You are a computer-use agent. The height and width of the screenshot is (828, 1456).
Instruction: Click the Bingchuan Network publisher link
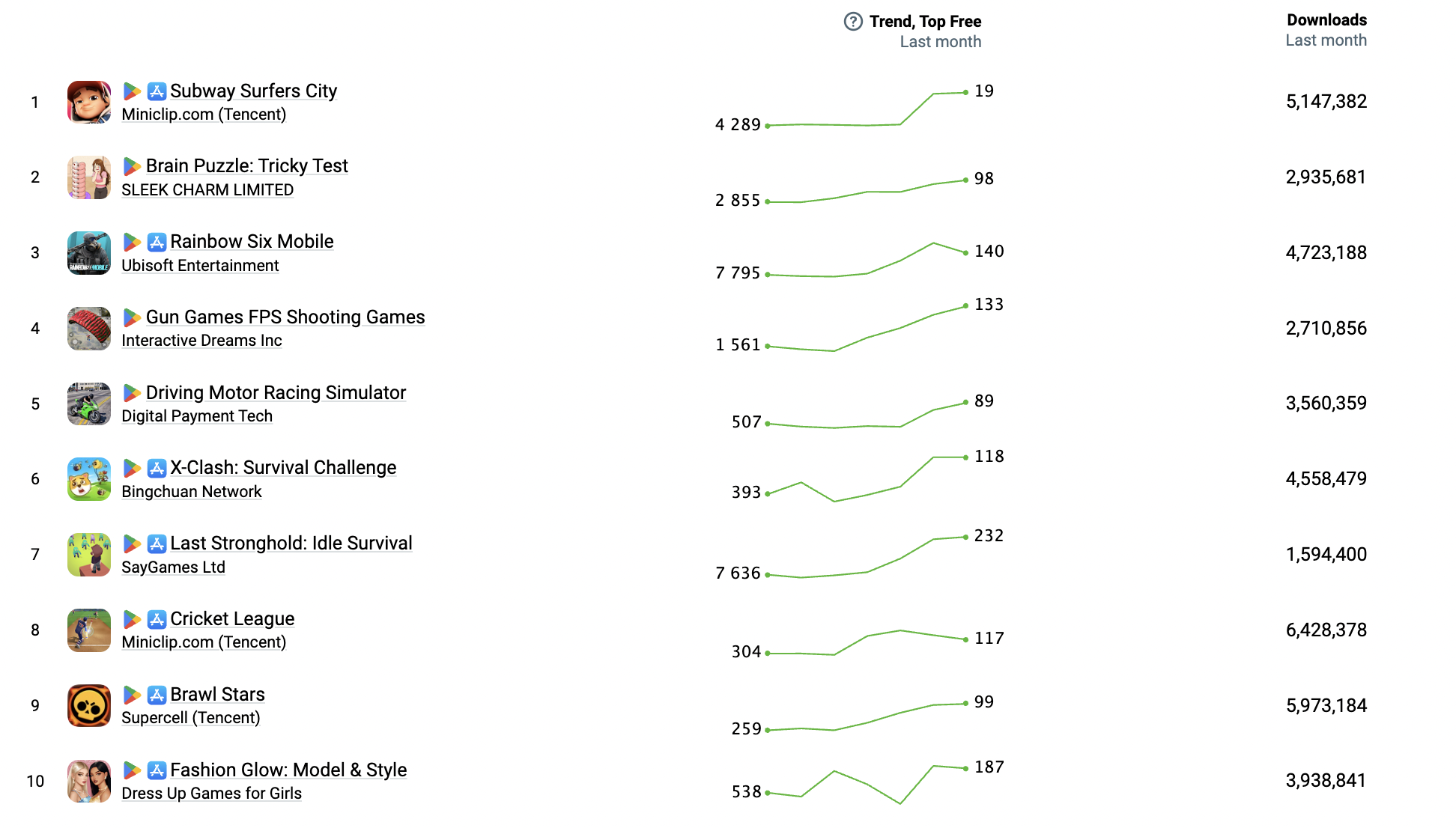[192, 492]
